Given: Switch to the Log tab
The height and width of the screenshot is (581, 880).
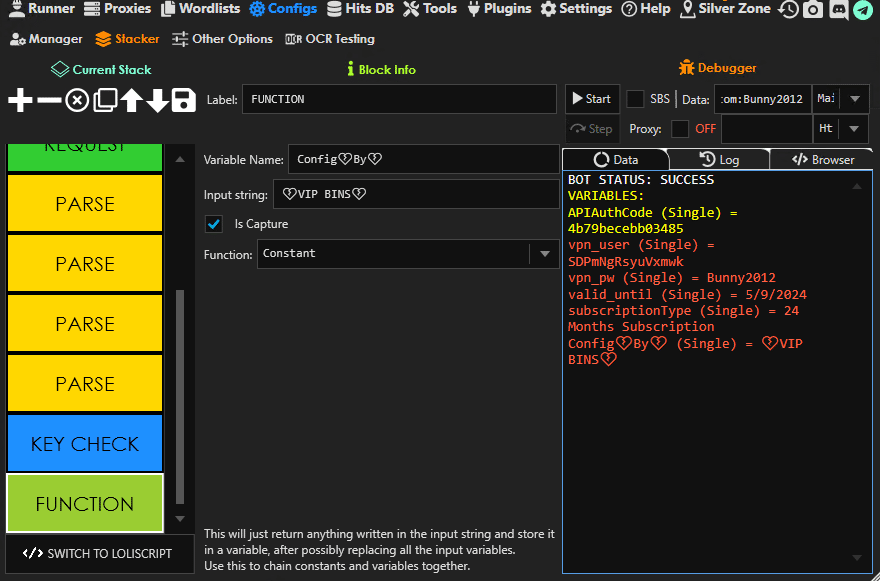Looking at the screenshot, I should 719,159.
